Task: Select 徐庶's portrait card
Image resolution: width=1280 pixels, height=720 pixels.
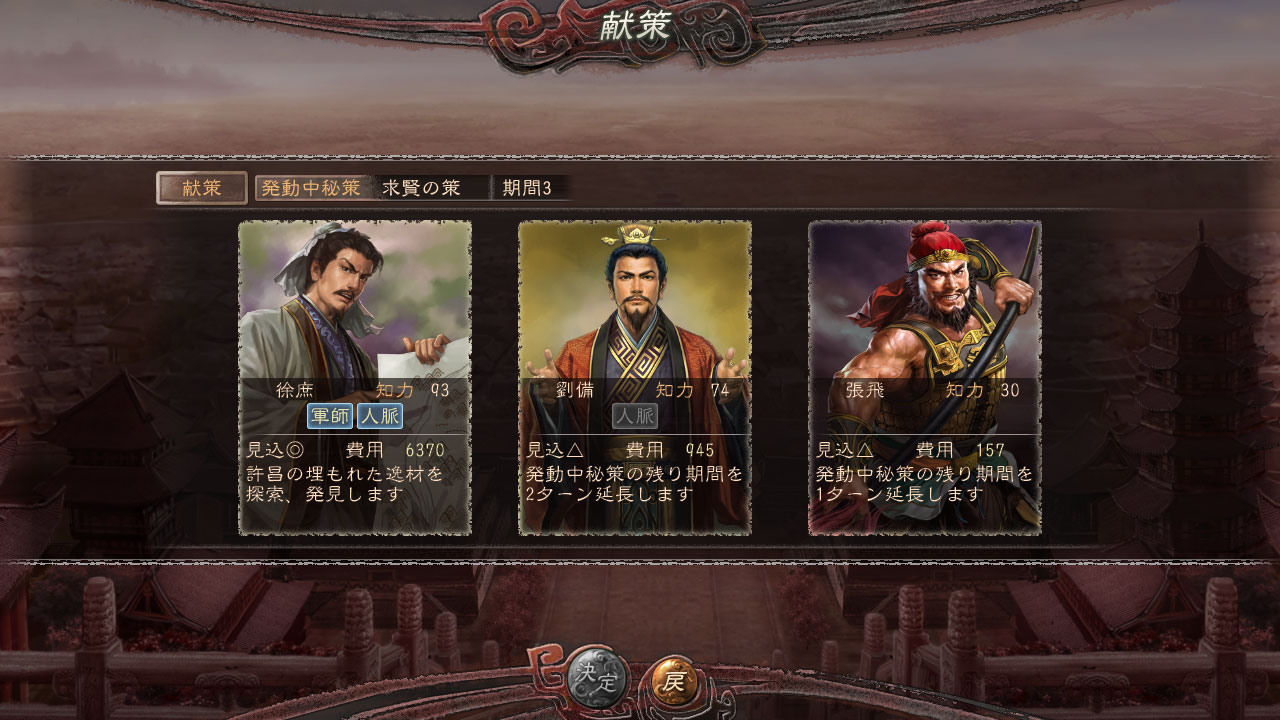Action: pyautogui.click(x=355, y=378)
